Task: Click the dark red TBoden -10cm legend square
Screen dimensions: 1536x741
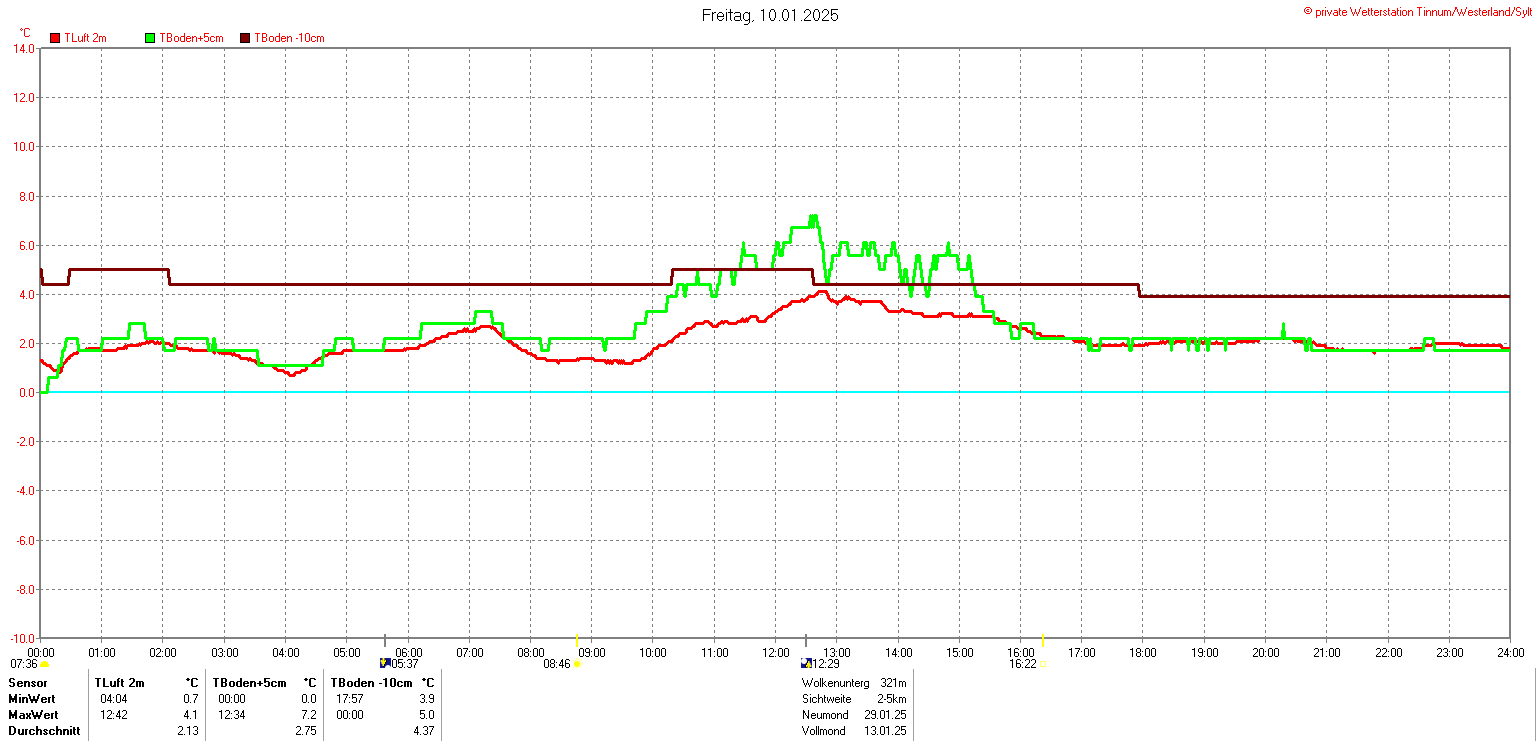Action: point(245,38)
